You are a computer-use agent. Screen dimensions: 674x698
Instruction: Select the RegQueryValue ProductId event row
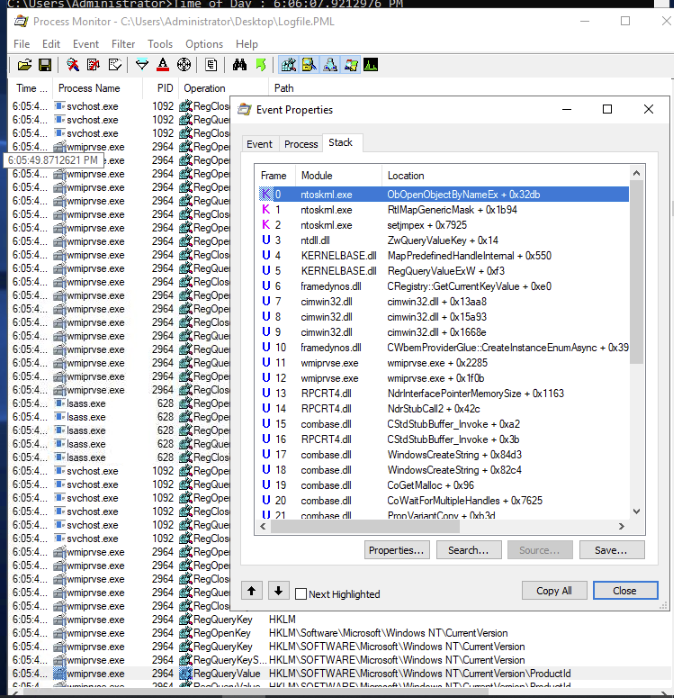pyautogui.click(x=339, y=674)
